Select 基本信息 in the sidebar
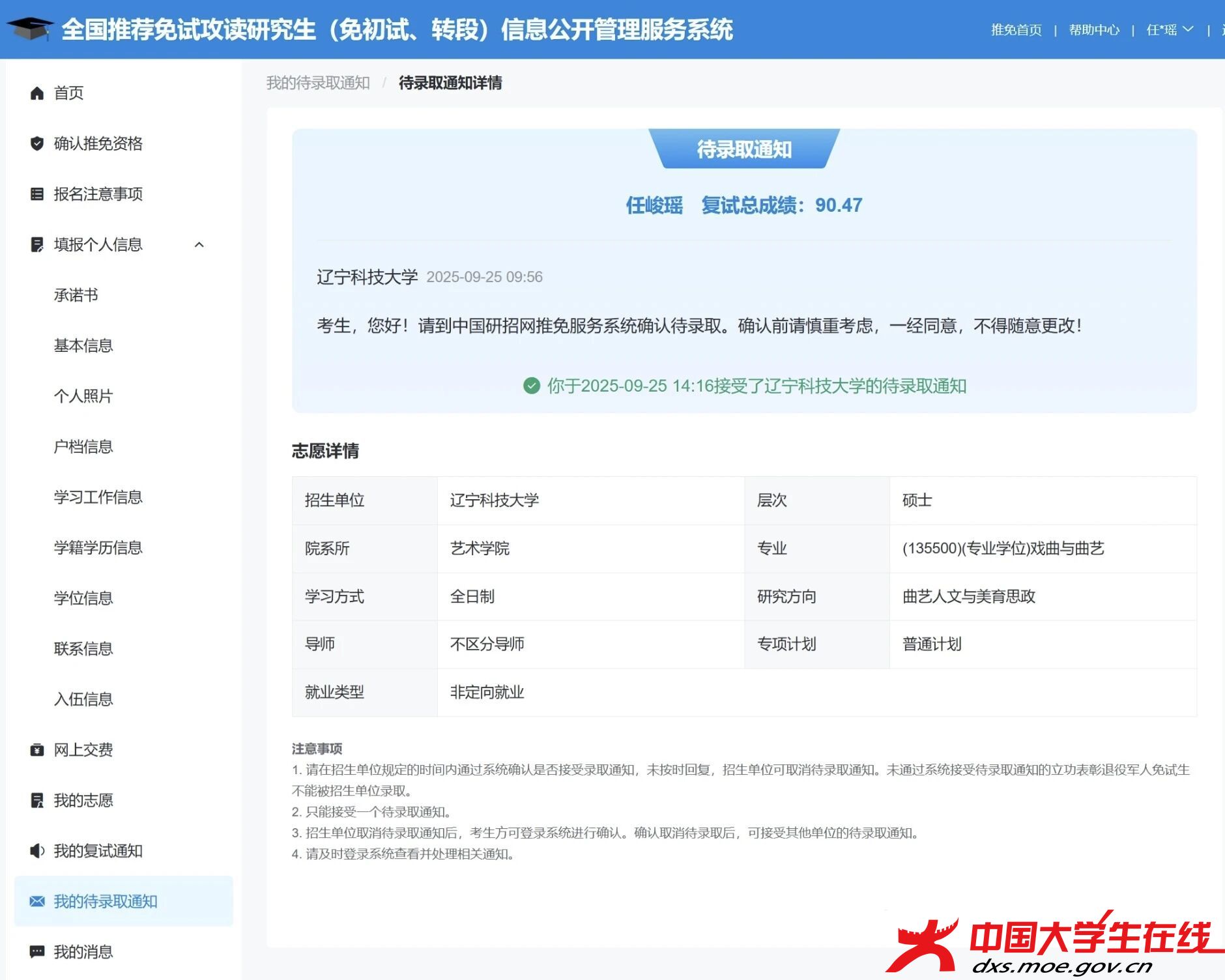The height and width of the screenshot is (980, 1225). point(83,345)
